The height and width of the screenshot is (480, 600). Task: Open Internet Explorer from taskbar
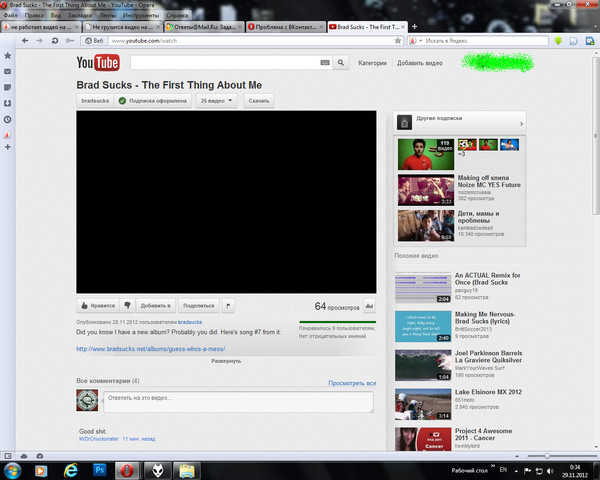(70, 470)
